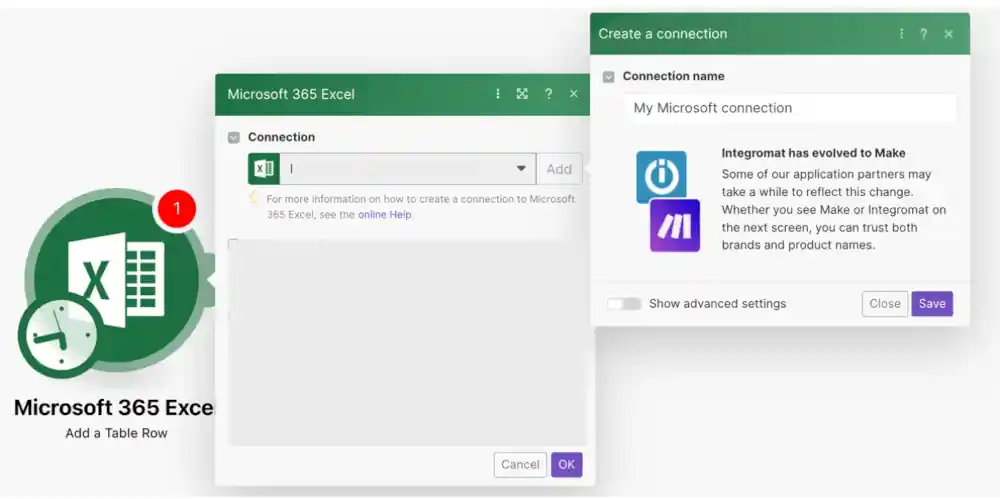Click the Microsoft 365 Excel module icon
Image resolution: width=1000 pixels, height=499 pixels.
116,279
